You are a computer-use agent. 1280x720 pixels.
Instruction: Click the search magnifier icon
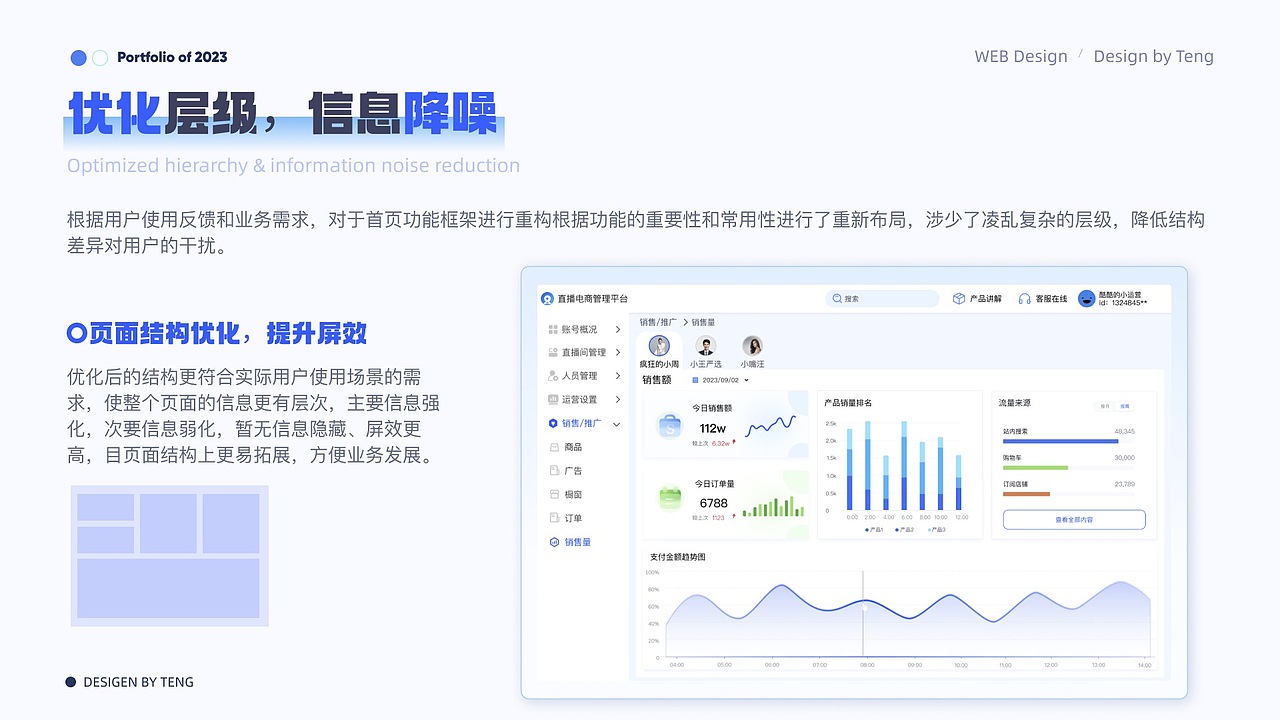838,299
